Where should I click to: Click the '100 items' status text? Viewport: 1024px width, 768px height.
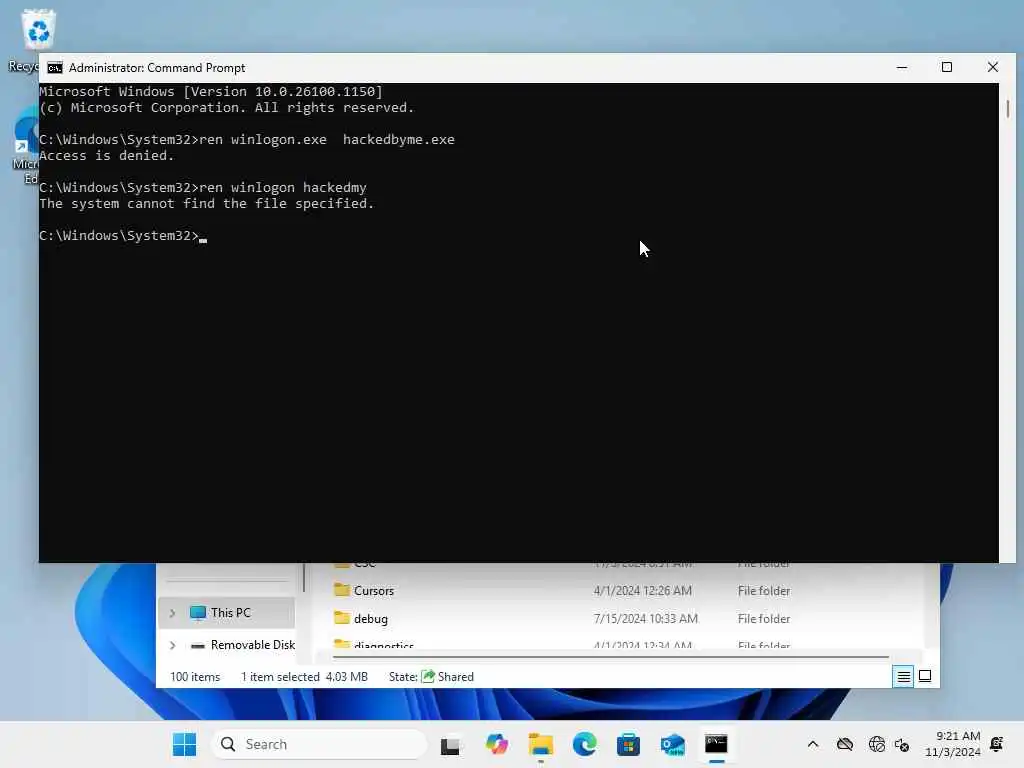[x=195, y=677]
